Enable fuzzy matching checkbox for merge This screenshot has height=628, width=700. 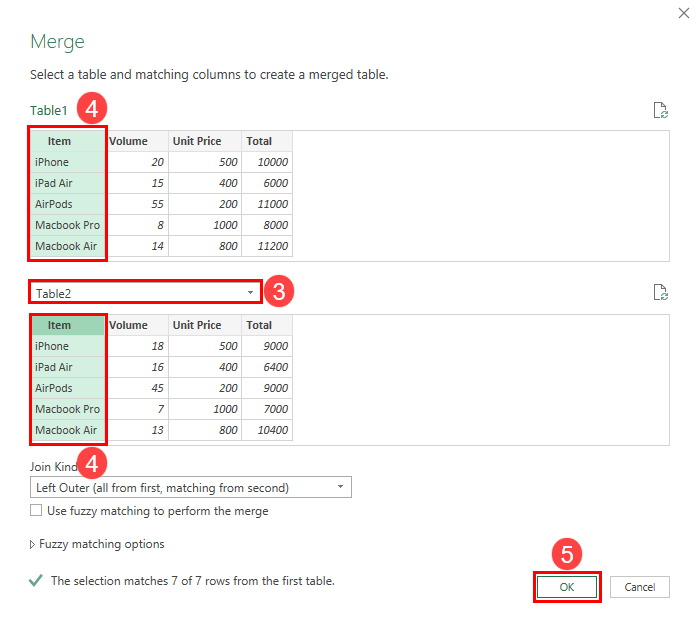(x=36, y=510)
